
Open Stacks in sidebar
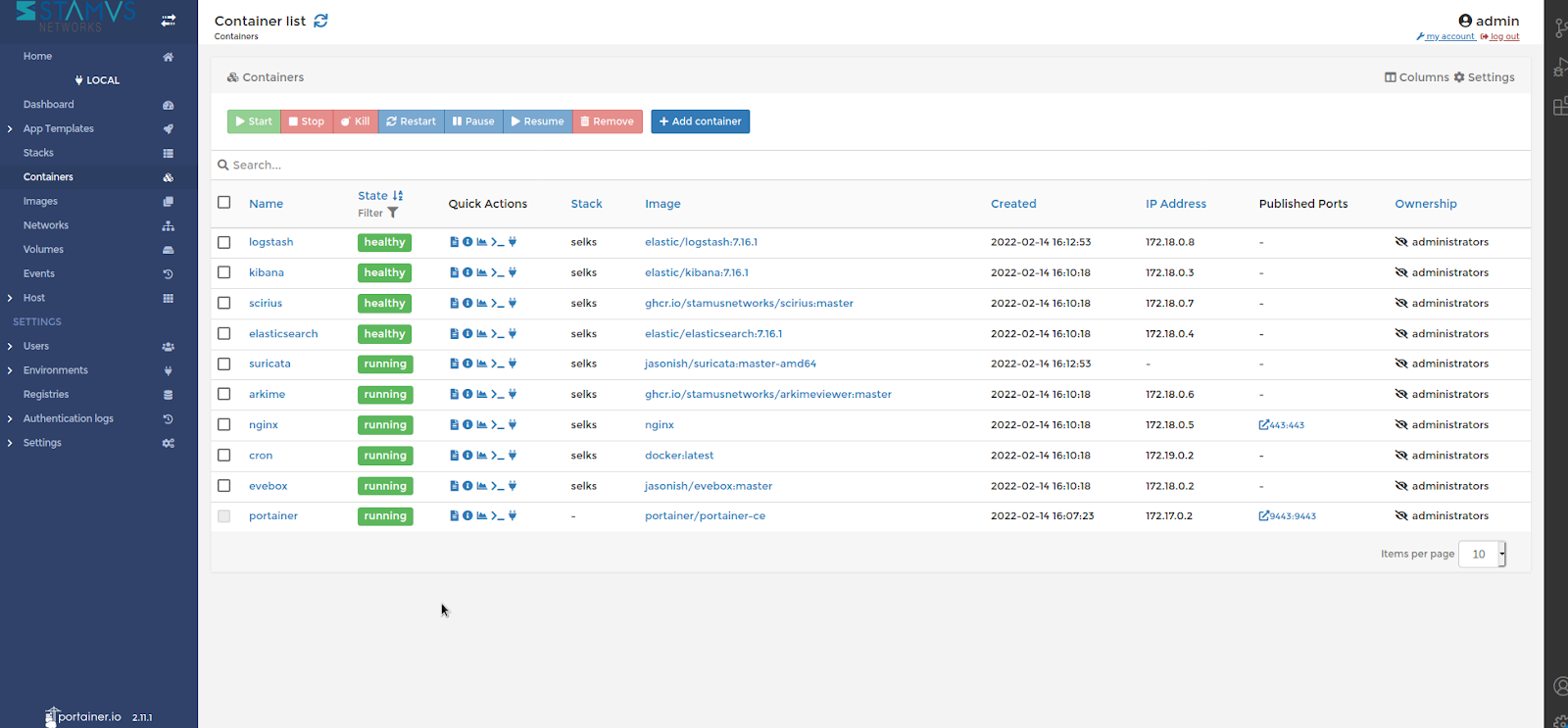(38, 153)
